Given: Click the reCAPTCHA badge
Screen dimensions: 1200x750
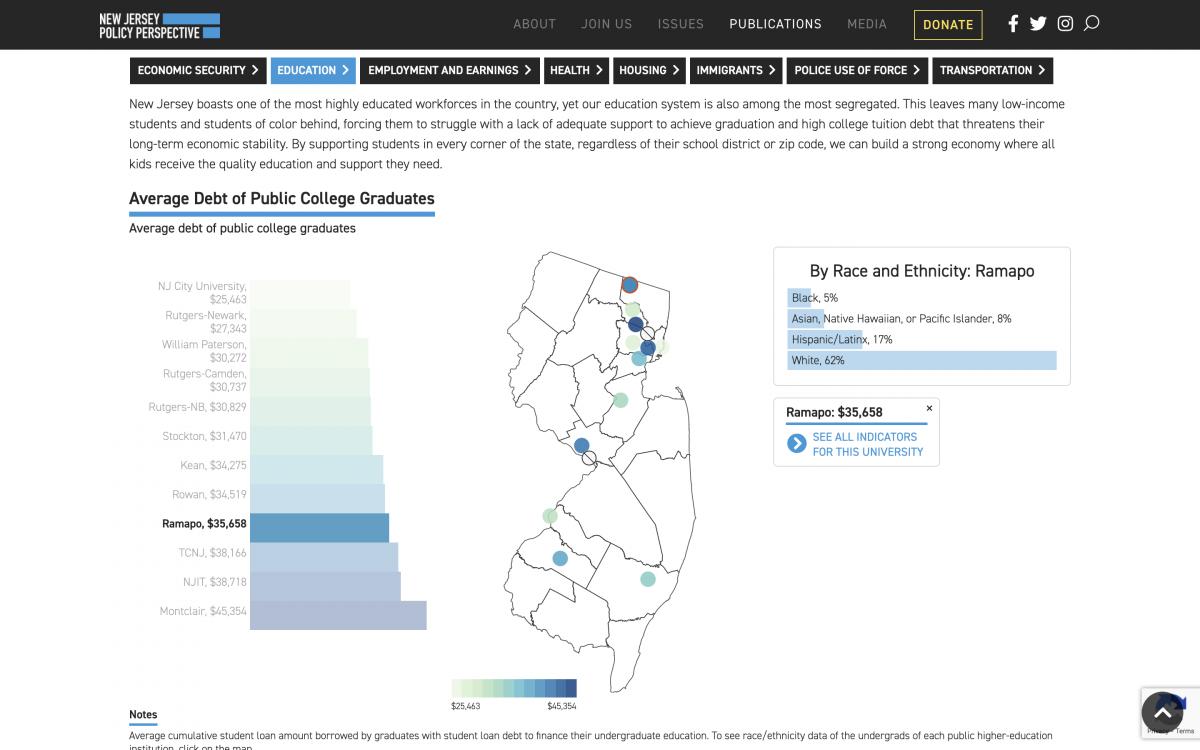Looking at the screenshot, I should (x=1170, y=712).
